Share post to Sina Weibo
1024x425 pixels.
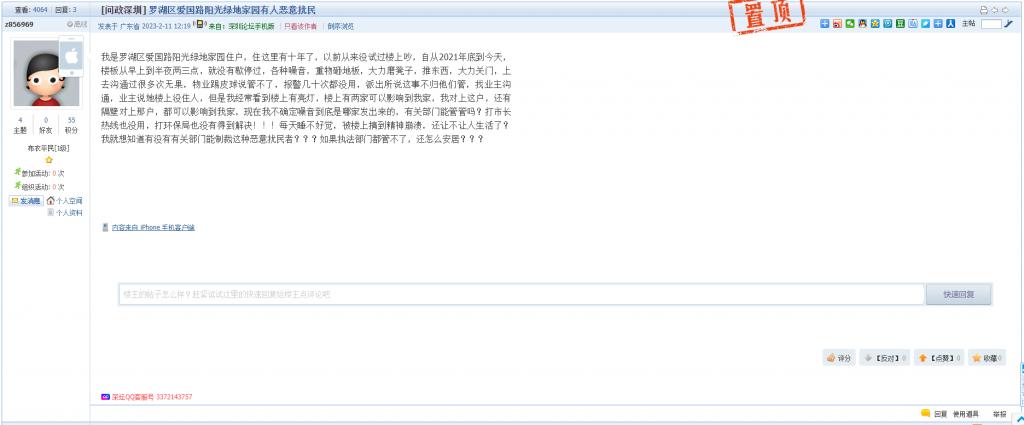(x=837, y=24)
